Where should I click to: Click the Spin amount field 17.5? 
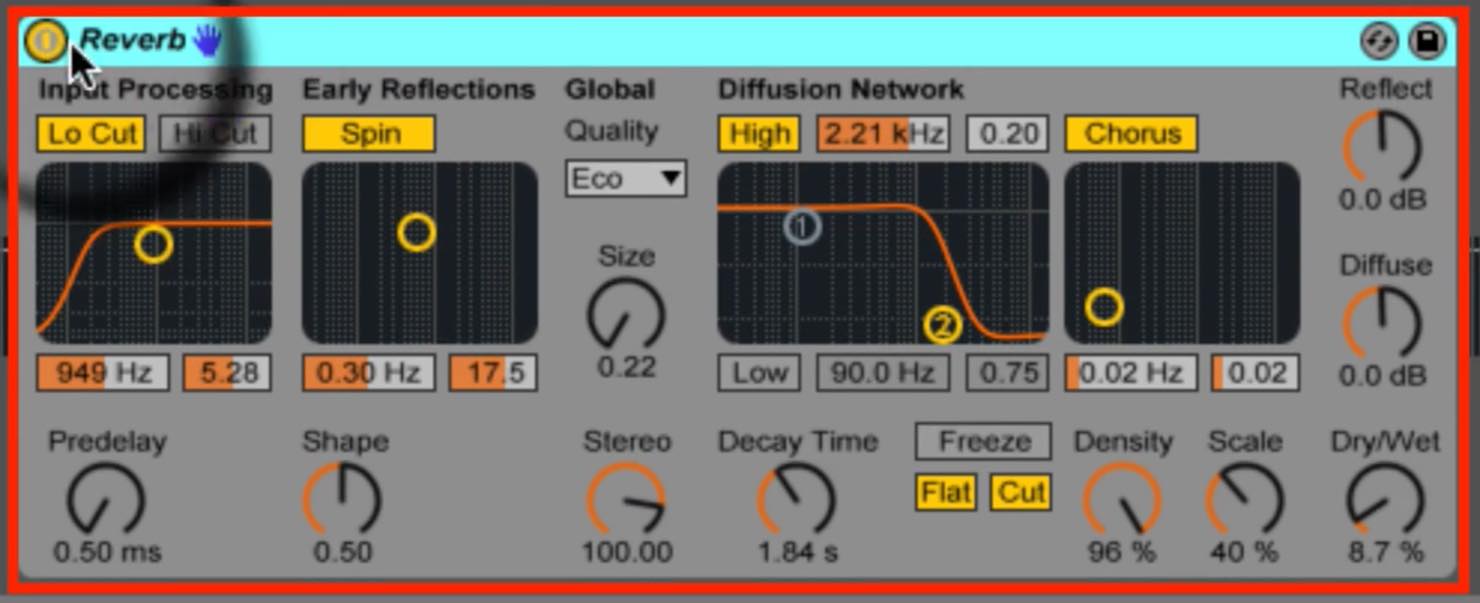(x=493, y=373)
